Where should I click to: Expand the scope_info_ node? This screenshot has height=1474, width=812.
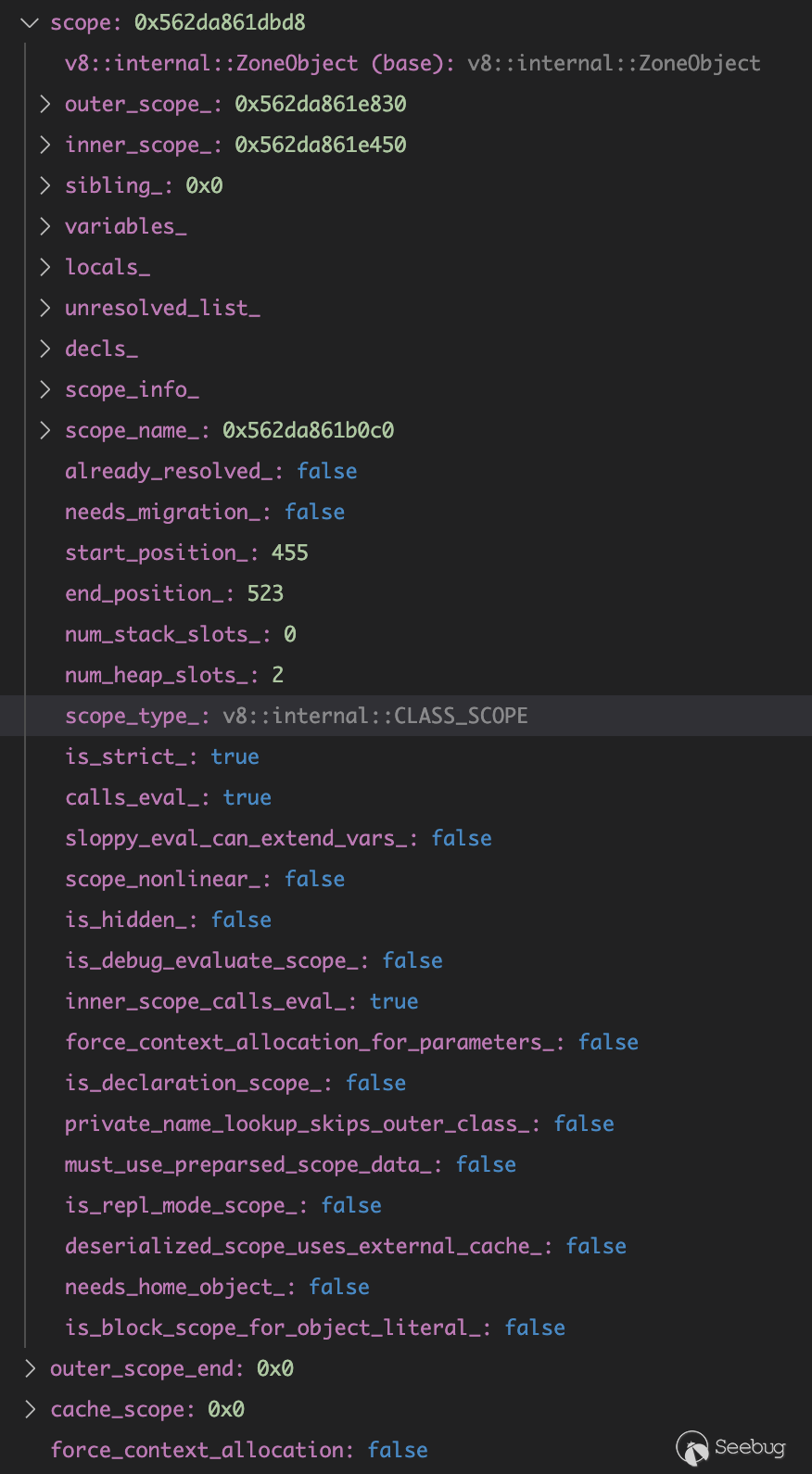(x=44, y=389)
